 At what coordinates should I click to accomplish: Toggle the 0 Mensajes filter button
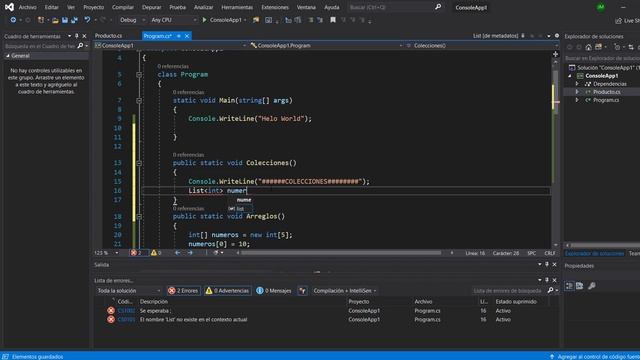pyautogui.click(x=274, y=291)
